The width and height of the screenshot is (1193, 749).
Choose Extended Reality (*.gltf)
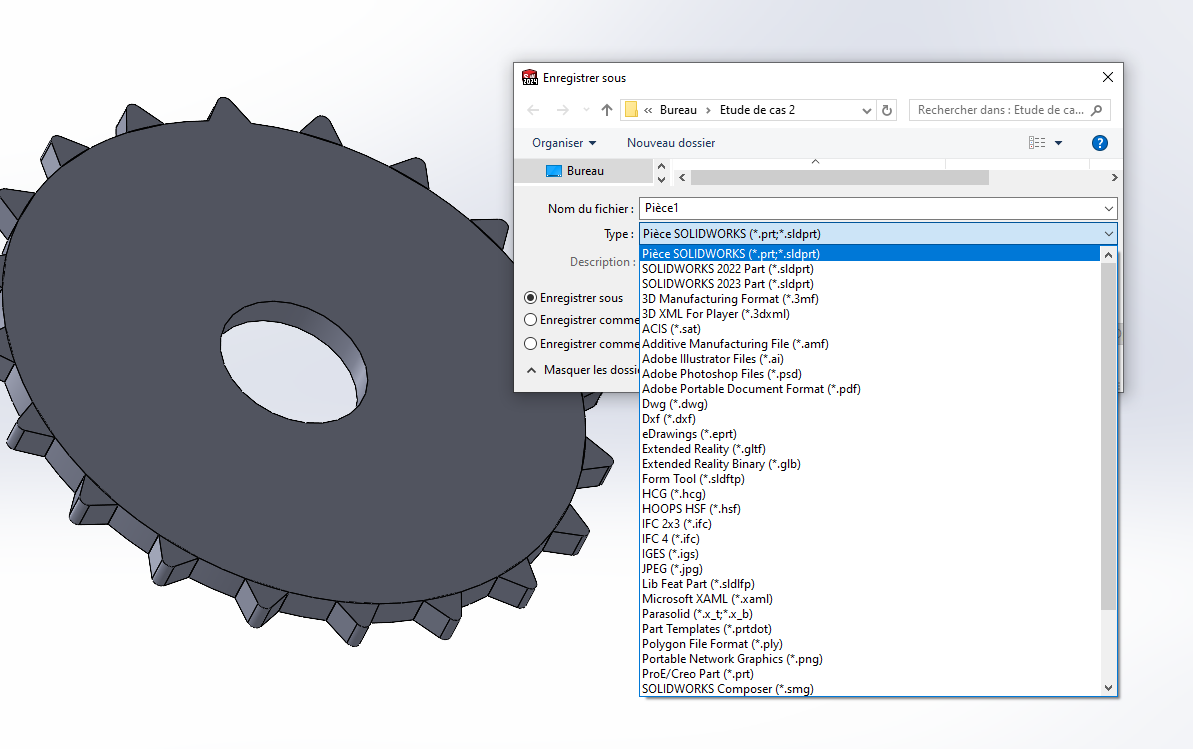(870, 449)
